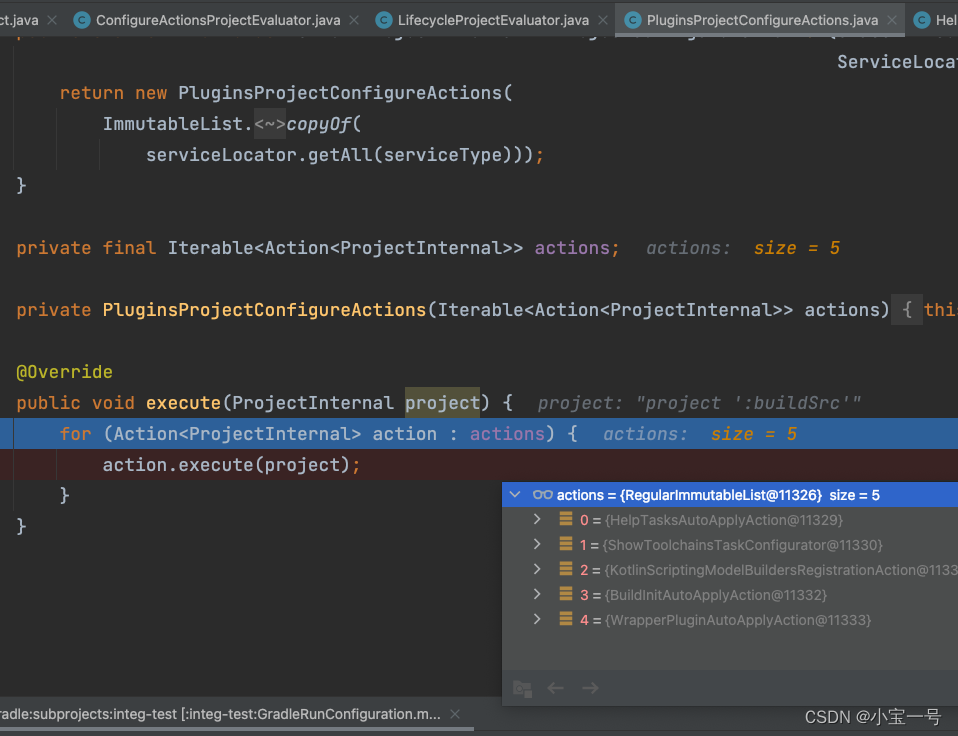The height and width of the screenshot is (736, 958).
Task: Select the KotlinScriptingModelBuildersRegistrationAction row
Action: tap(729, 570)
